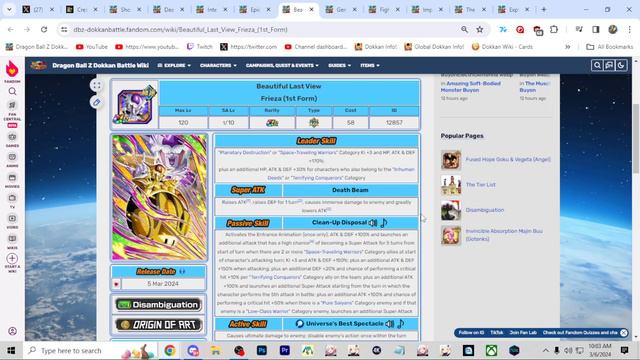
Task: Click the page vertical scrollbar
Action: click(x=636, y=139)
